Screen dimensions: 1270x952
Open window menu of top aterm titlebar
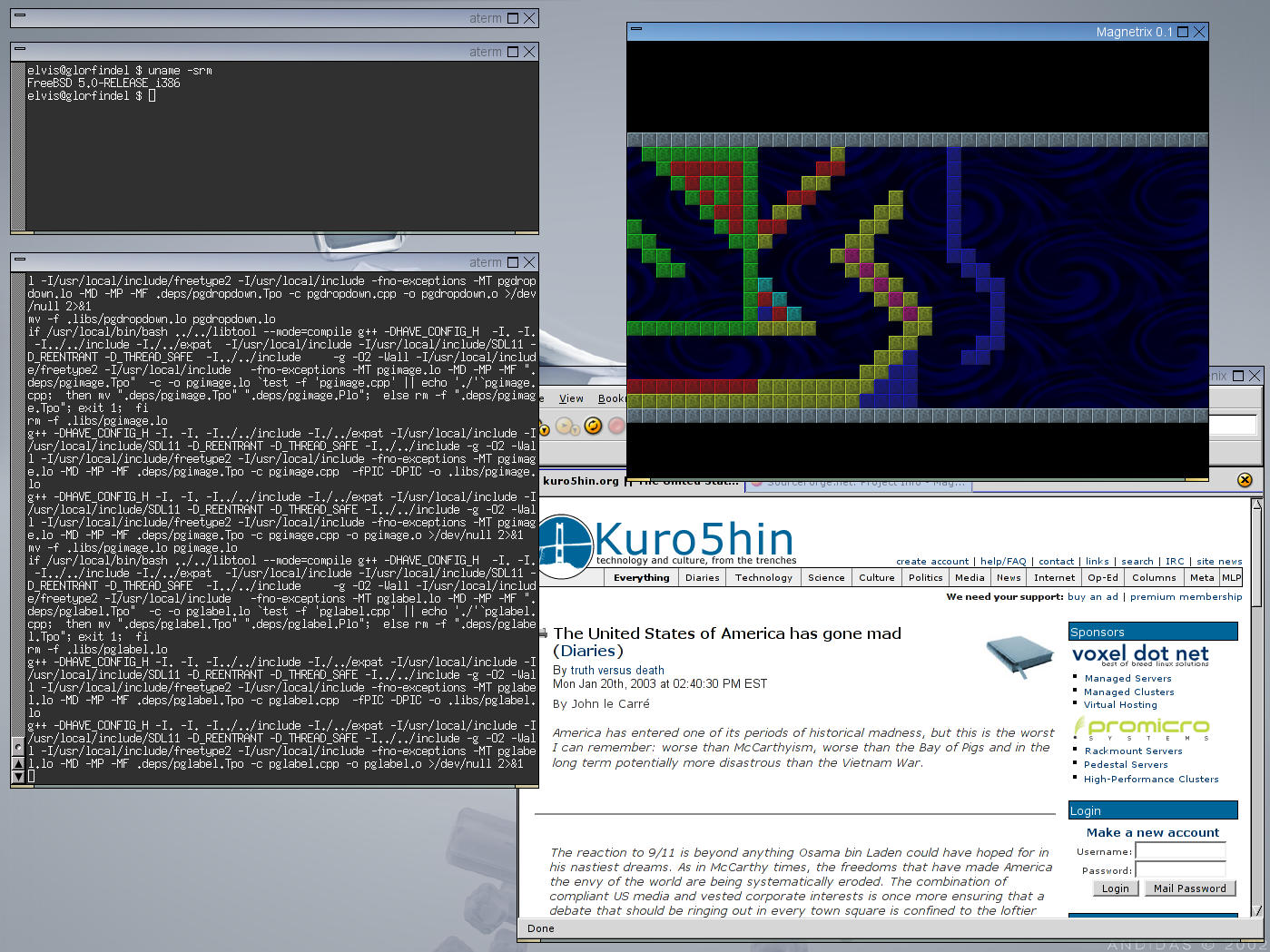[x=20, y=16]
